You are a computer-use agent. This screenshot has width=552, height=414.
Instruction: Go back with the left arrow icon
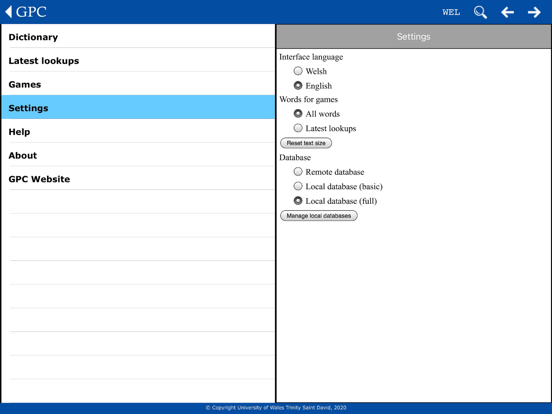point(507,12)
